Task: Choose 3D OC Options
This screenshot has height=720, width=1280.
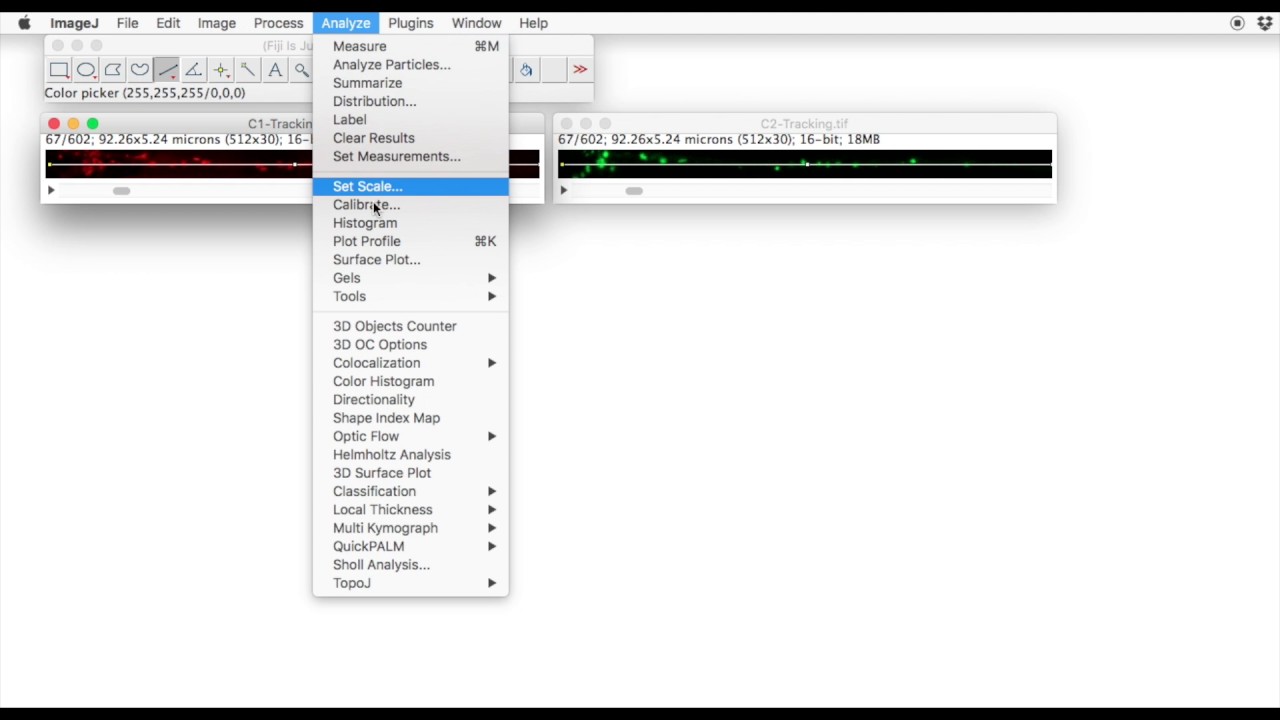Action: pos(410,345)
